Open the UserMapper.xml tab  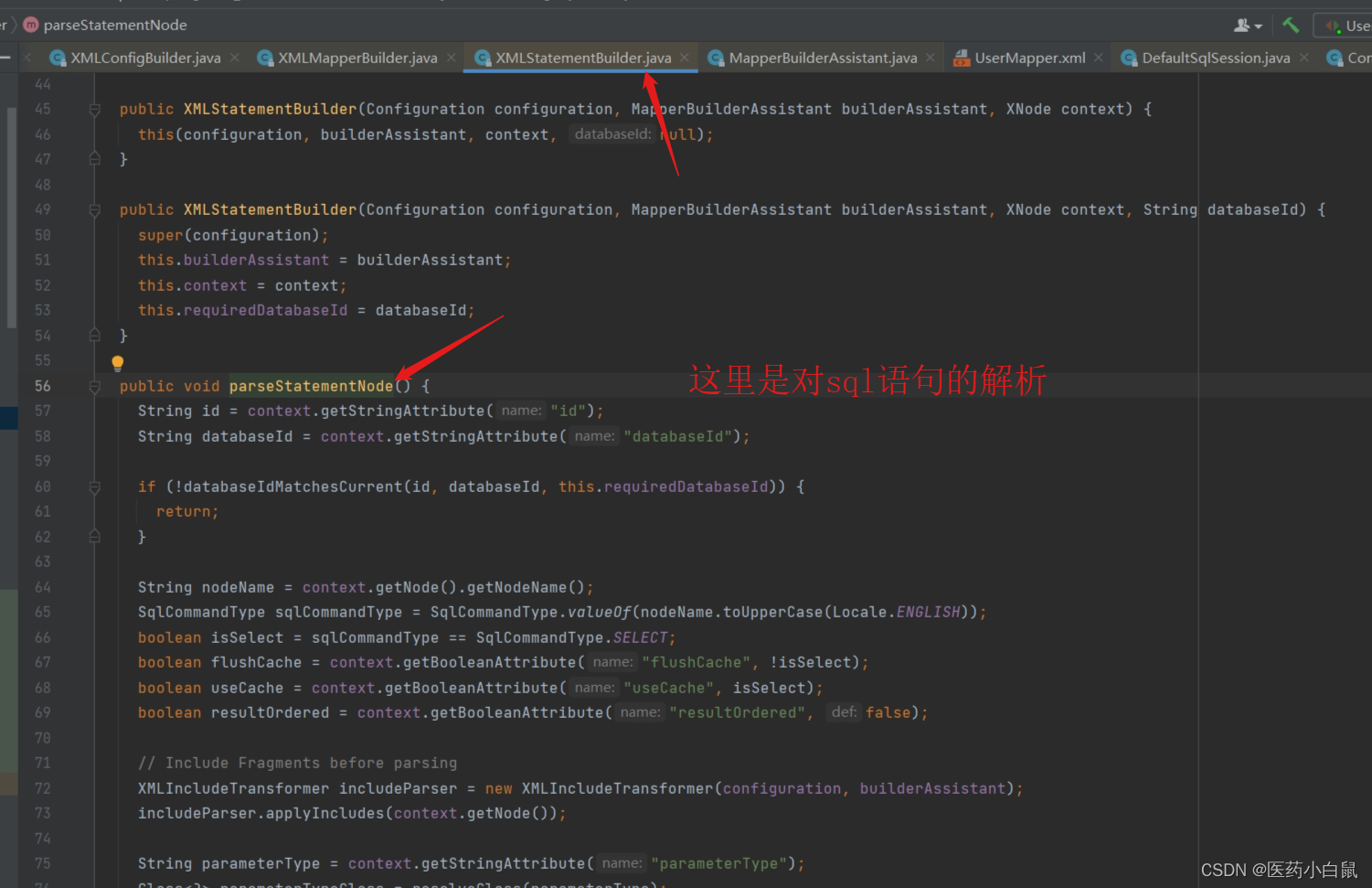(1030, 58)
